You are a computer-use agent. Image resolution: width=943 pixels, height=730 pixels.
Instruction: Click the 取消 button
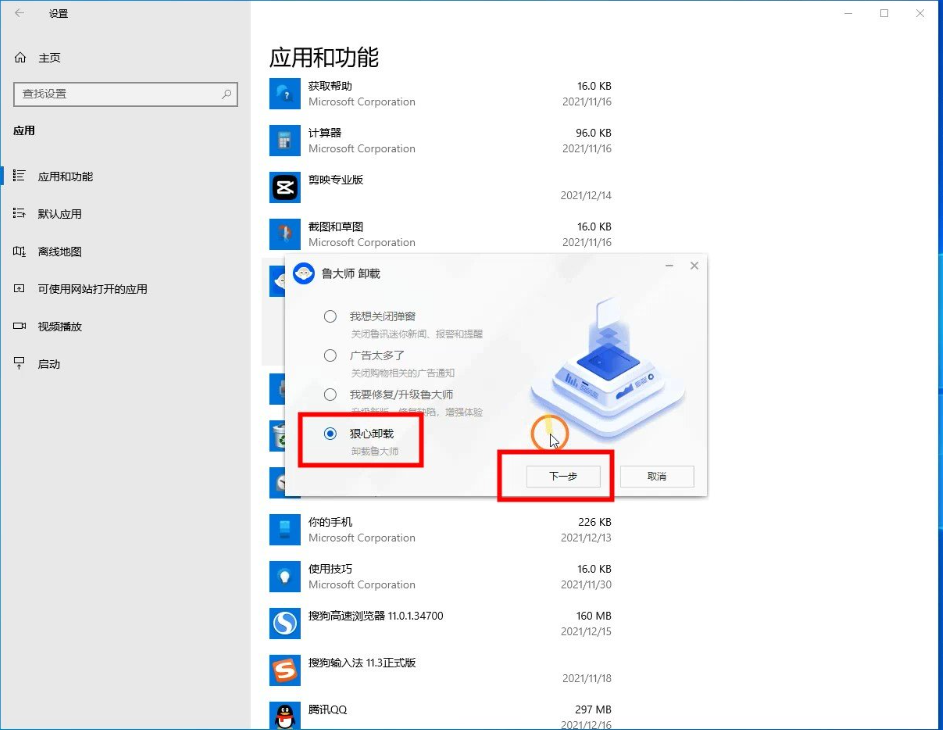coord(657,476)
